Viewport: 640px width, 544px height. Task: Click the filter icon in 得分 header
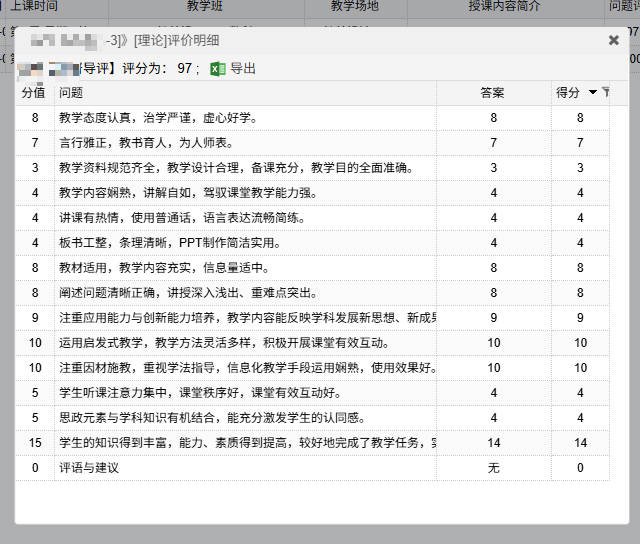tap(605, 93)
